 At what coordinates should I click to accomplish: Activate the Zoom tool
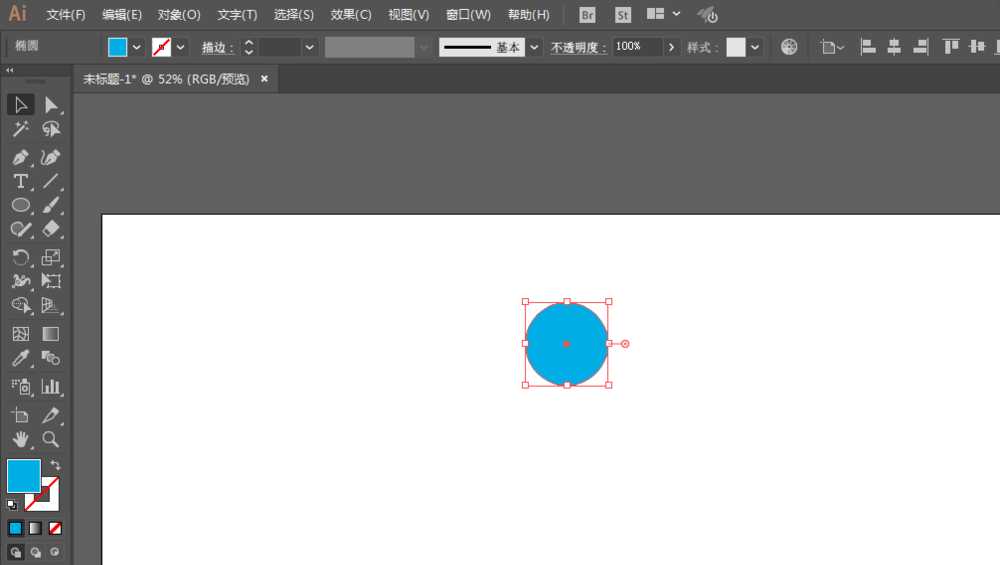(51, 439)
